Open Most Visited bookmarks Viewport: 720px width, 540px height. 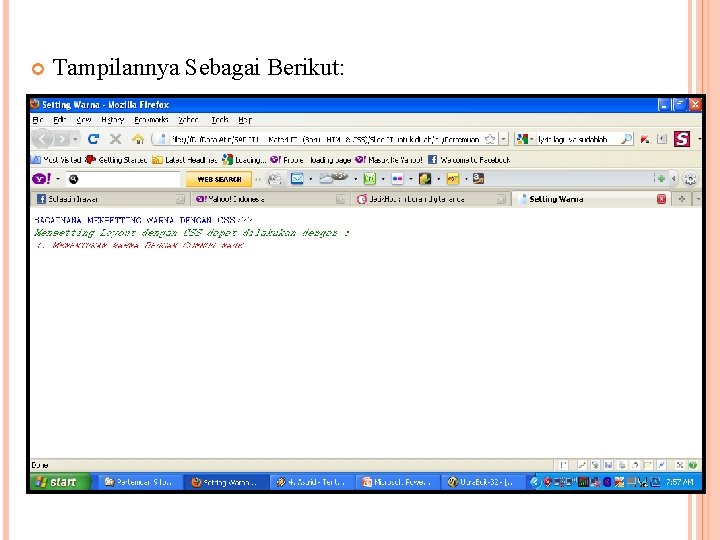(56, 160)
